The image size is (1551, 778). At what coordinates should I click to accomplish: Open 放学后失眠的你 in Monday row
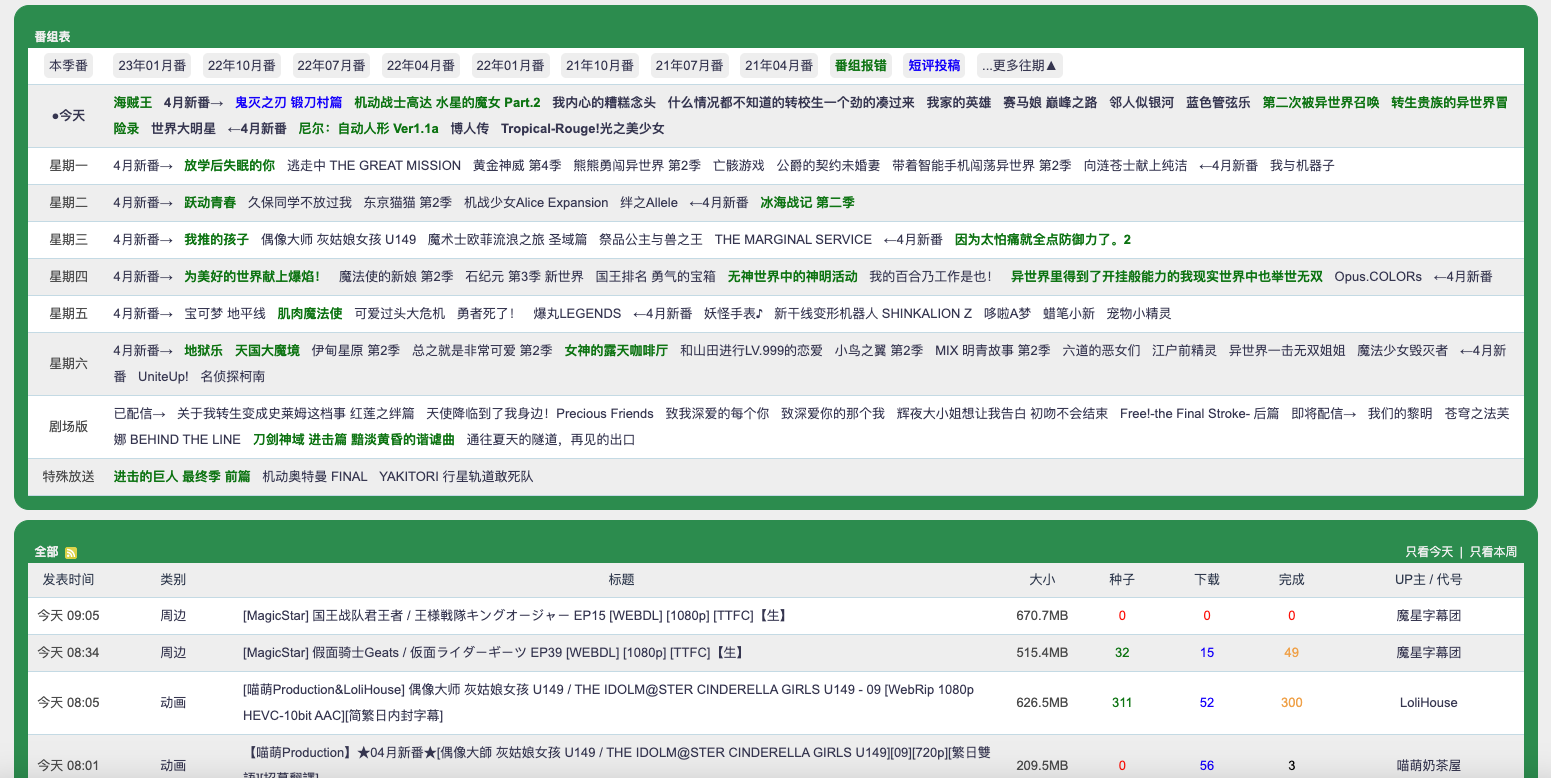pyautogui.click(x=229, y=166)
